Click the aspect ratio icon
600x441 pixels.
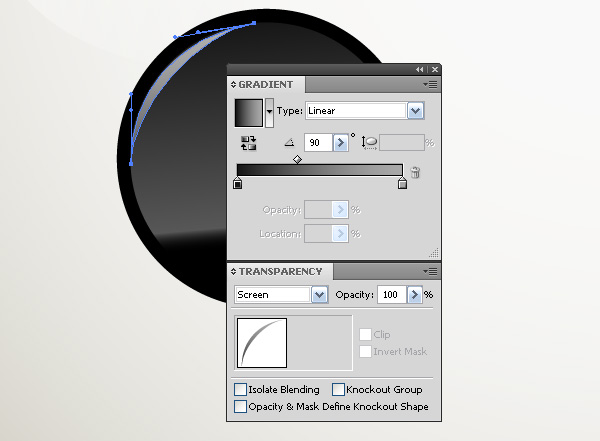(x=369, y=142)
